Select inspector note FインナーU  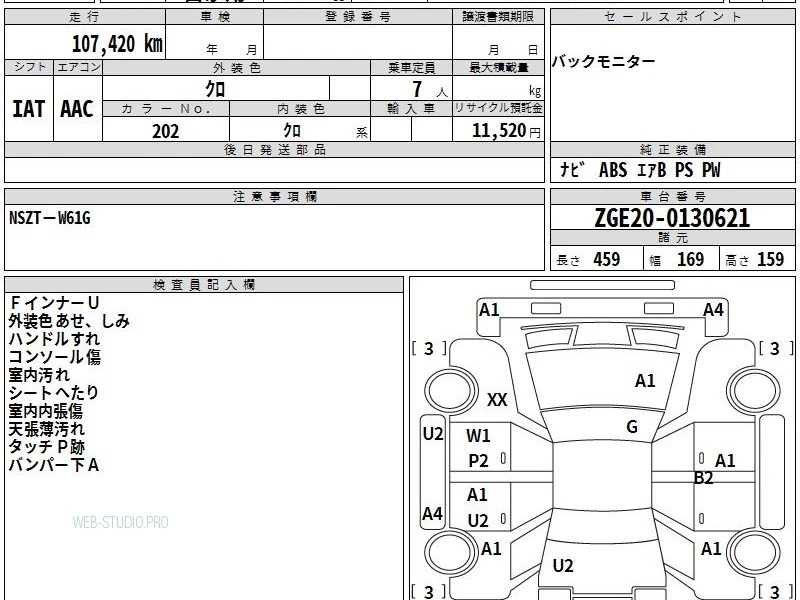coord(54,303)
